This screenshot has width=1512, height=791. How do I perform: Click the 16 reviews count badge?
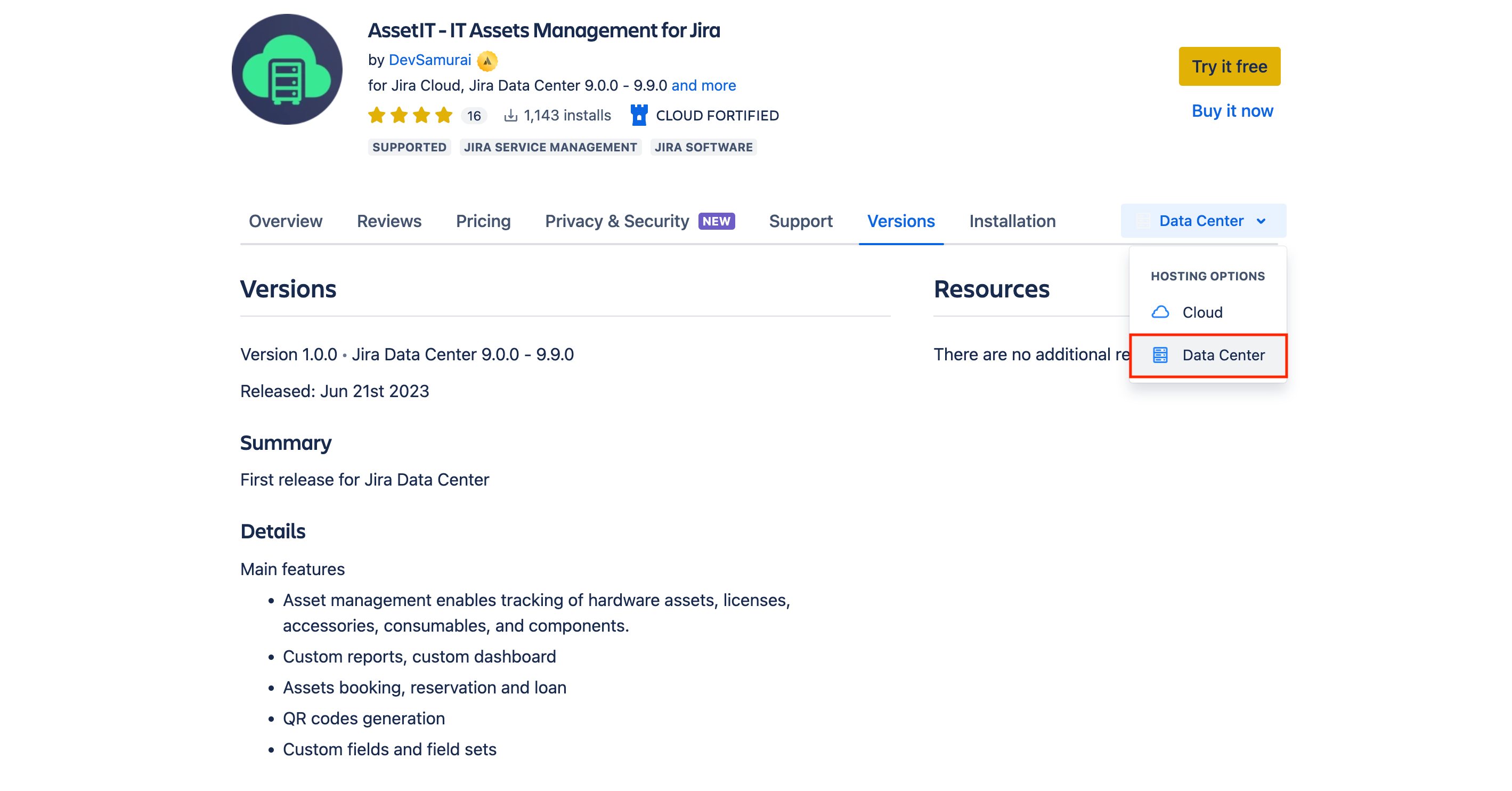point(474,116)
